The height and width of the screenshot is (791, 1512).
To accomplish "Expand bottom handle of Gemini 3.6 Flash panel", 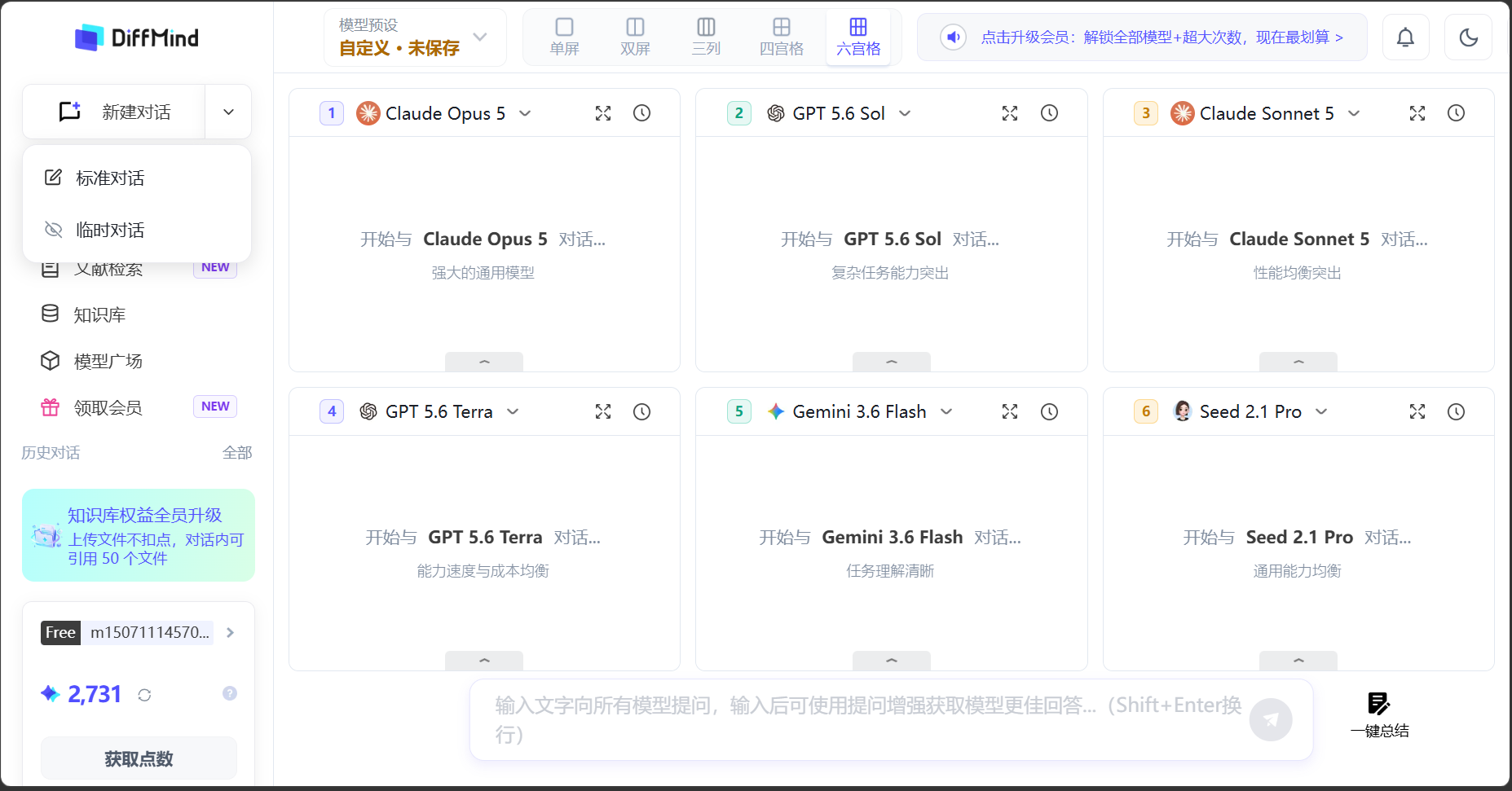I will click(891, 660).
